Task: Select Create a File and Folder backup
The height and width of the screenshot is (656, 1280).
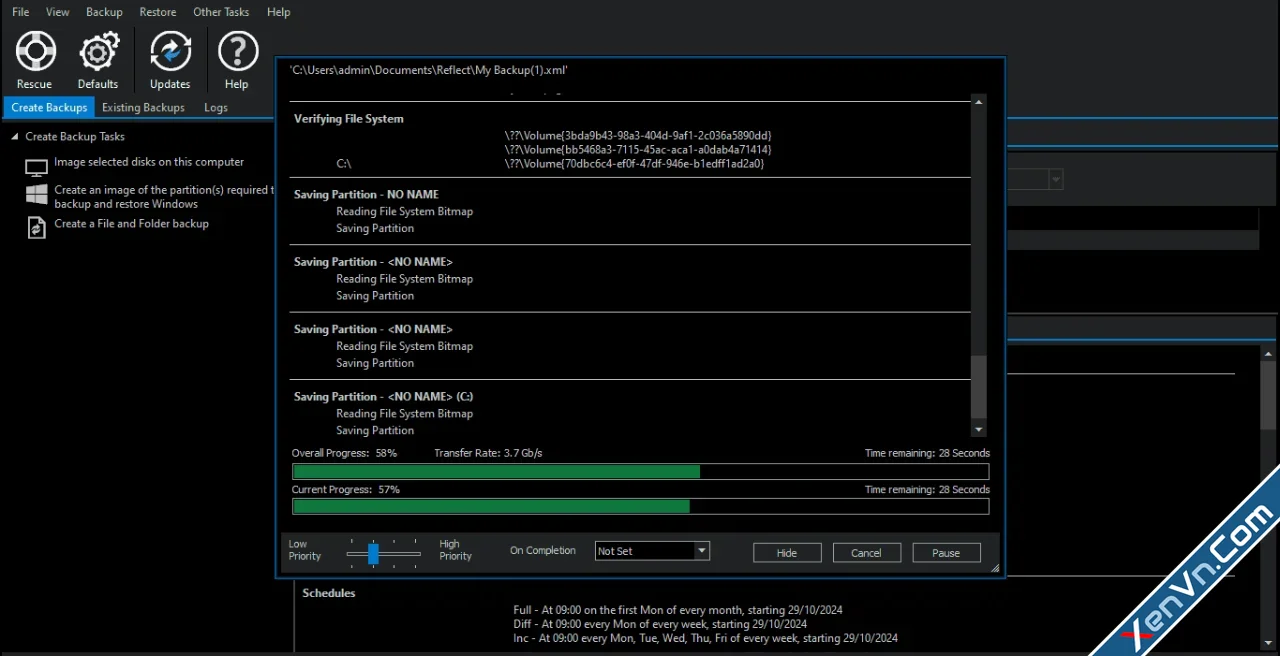Action: (131, 224)
